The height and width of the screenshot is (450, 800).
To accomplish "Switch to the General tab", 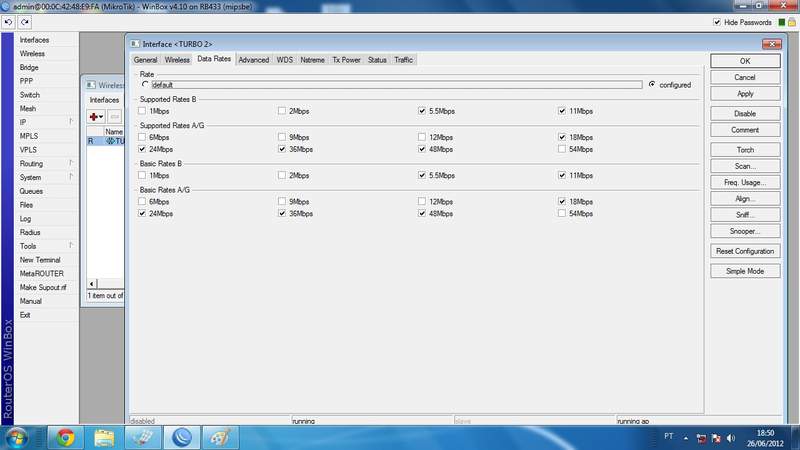I will tap(145, 60).
